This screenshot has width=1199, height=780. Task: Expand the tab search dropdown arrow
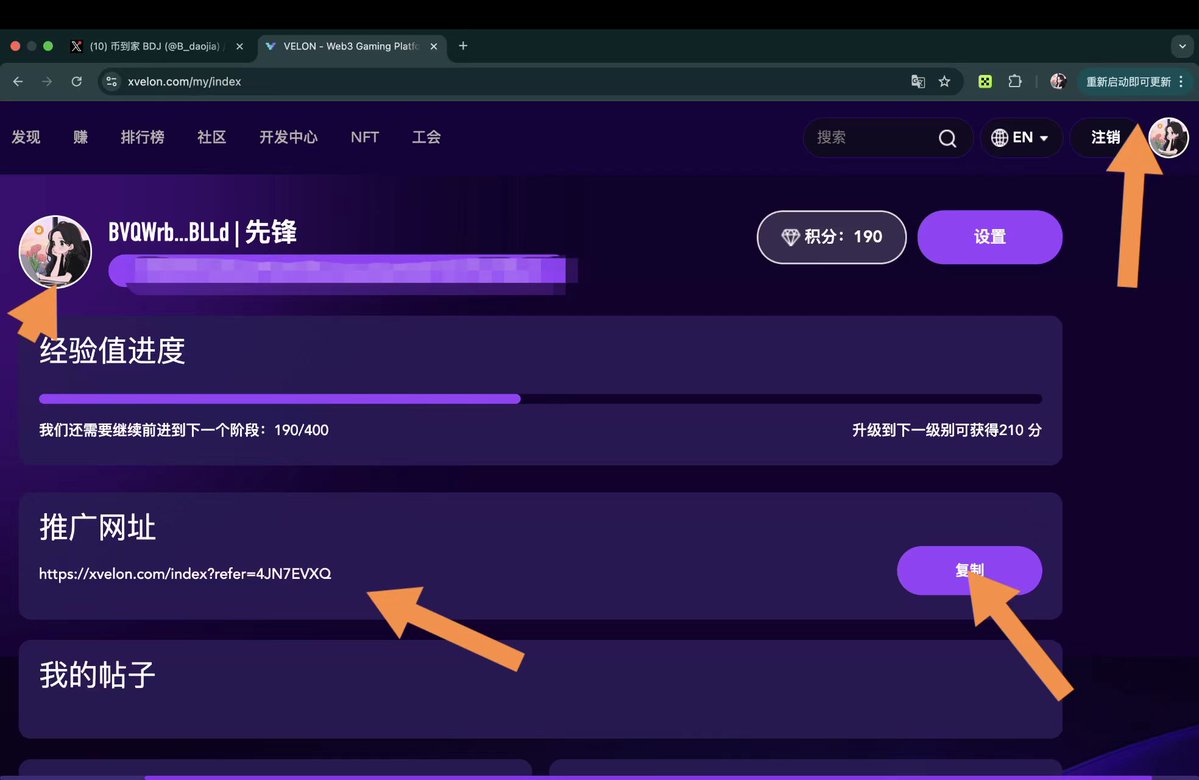1182,46
